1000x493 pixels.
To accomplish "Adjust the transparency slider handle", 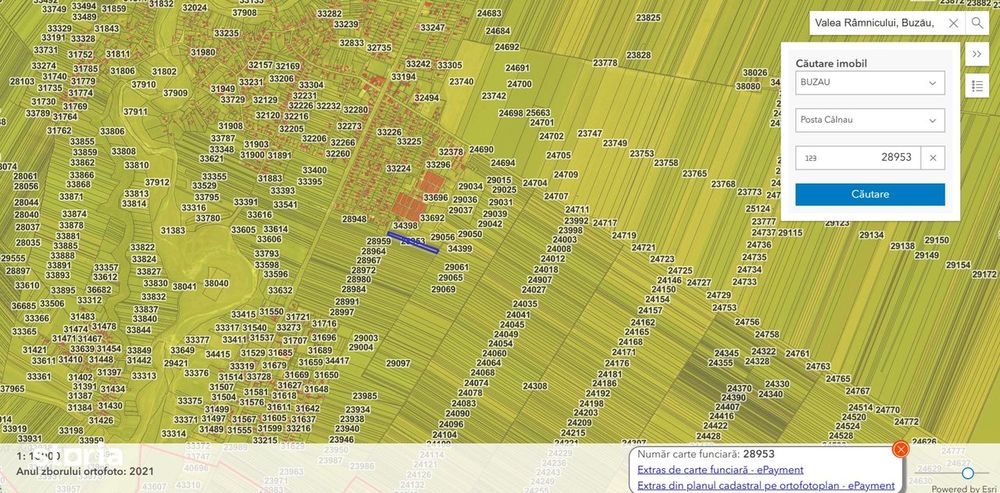I will click(967, 473).
